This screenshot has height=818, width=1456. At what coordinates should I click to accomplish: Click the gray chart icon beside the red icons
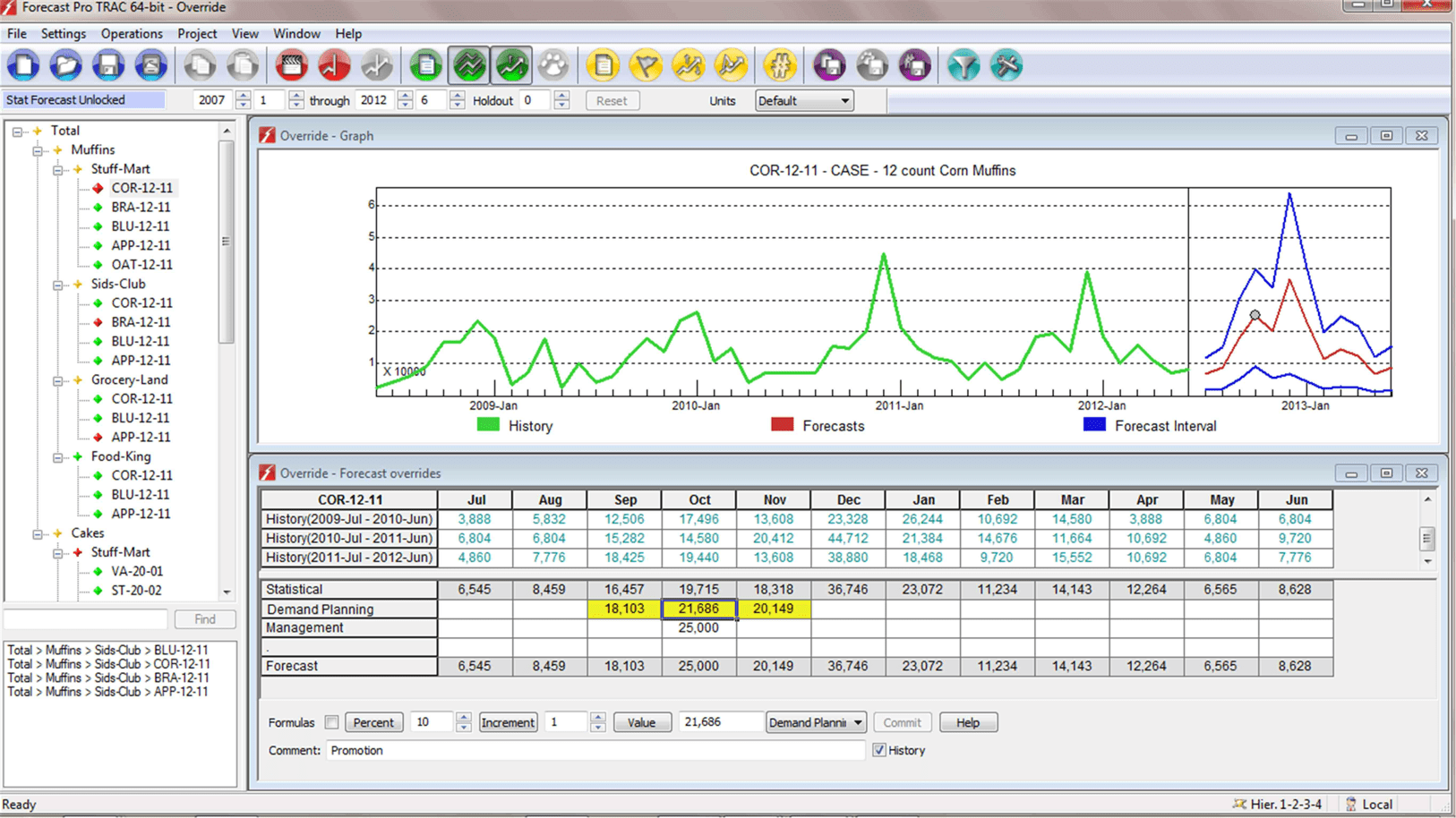[376, 65]
